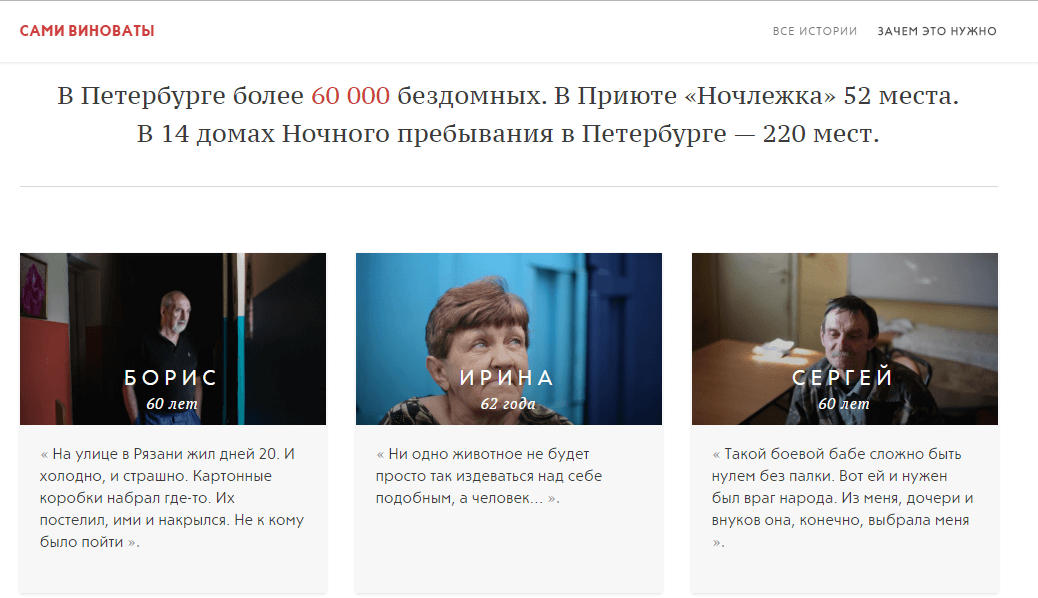The image size is (1038, 598).
Task: Click the line about 14 домах Ночного пребывания
Action: 508,134
